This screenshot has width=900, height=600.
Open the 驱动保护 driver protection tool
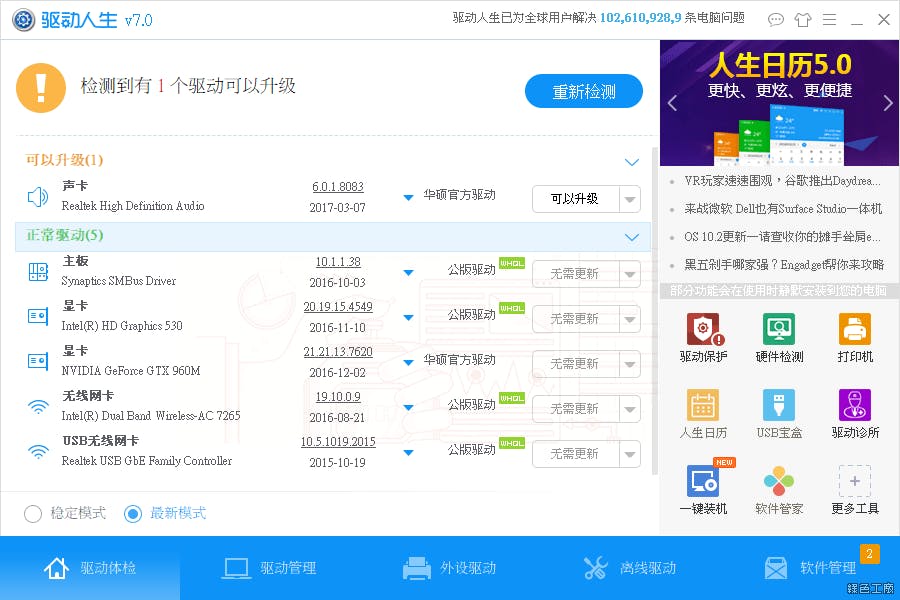tap(703, 337)
